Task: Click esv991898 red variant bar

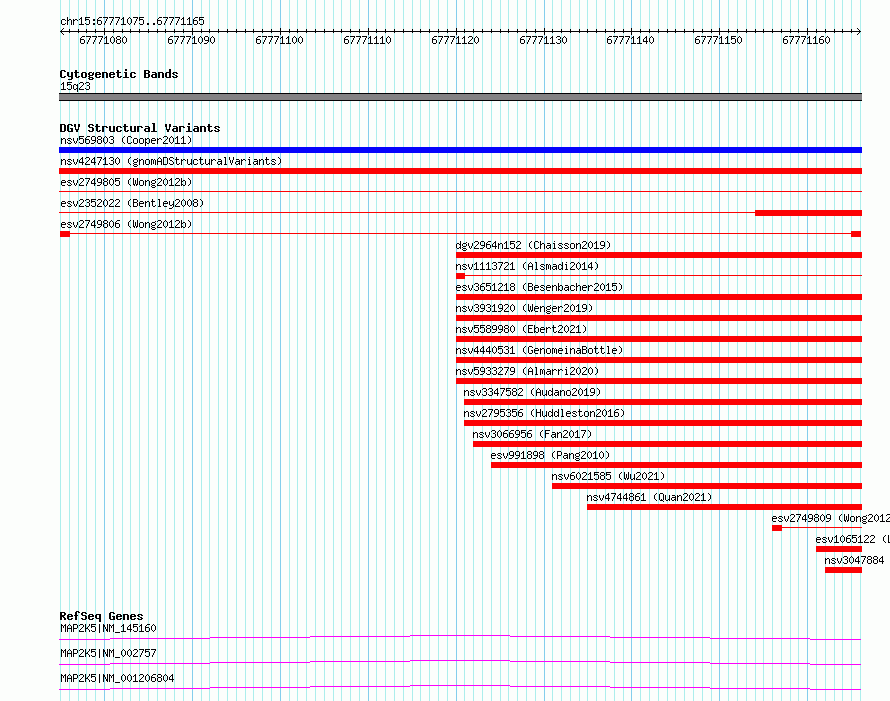Action: (677, 465)
